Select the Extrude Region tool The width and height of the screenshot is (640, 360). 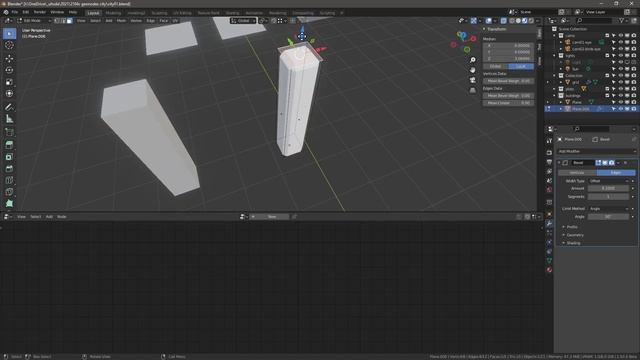click(9, 145)
